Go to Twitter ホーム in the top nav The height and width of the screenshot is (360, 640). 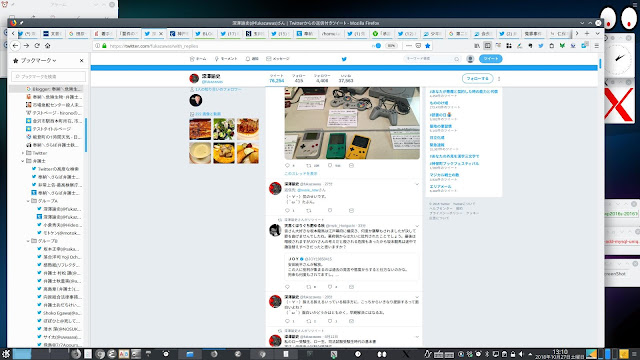[x=198, y=59]
